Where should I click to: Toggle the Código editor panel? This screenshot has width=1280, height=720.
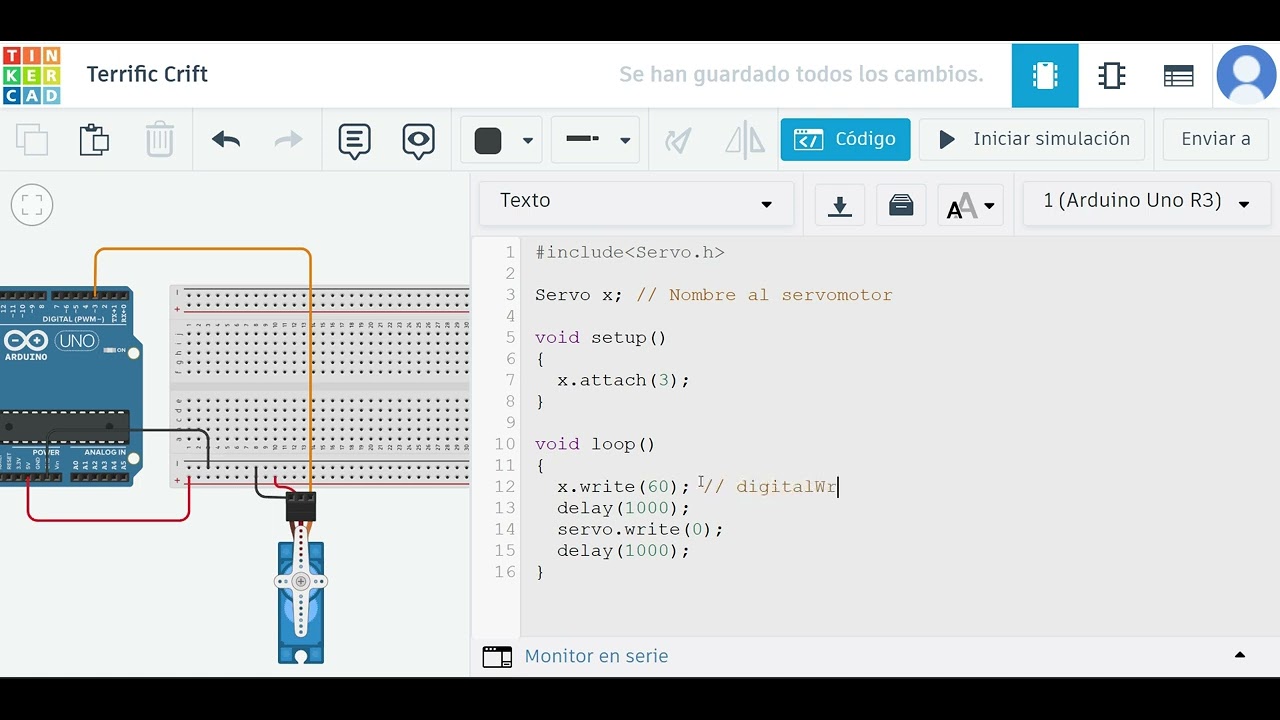click(845, 139)
